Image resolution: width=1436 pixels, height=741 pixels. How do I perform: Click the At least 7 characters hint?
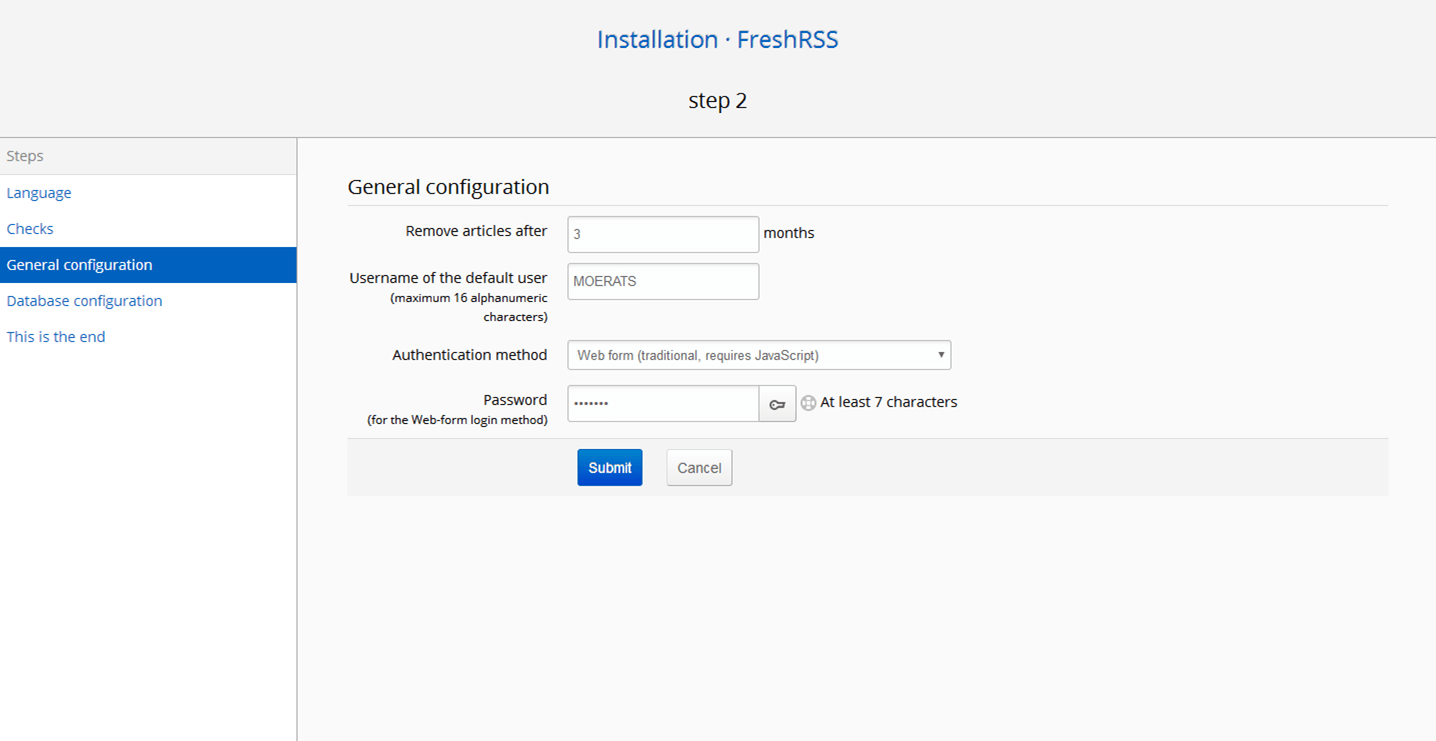[x=889, y=402]
